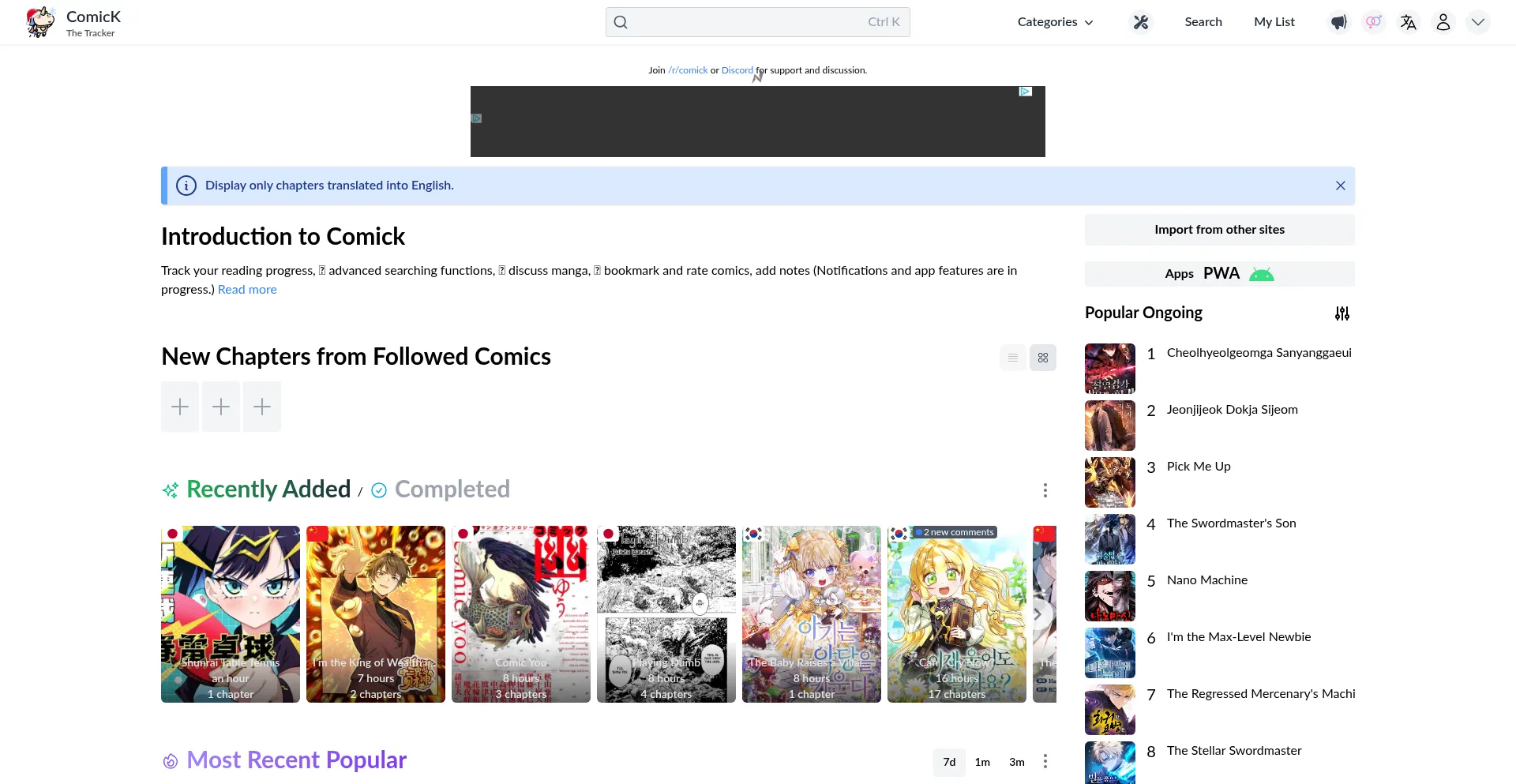Click Import from other sites button
This screenshot has width=1516, height=784.
(1220, 230)
